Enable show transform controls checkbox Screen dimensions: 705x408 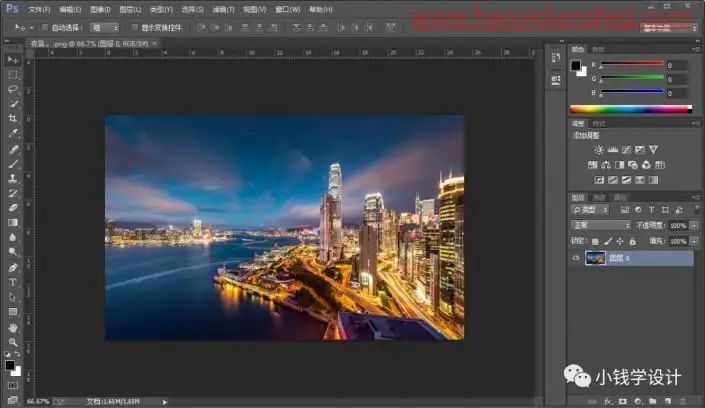pyautogui.click(x=134, y=27)
